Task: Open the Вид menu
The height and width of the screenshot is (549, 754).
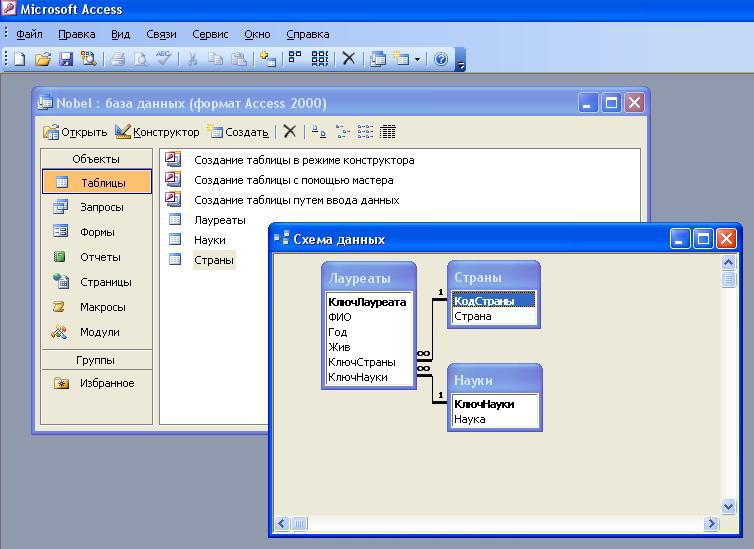Action: pyautogui.click(x=121, y=34)
